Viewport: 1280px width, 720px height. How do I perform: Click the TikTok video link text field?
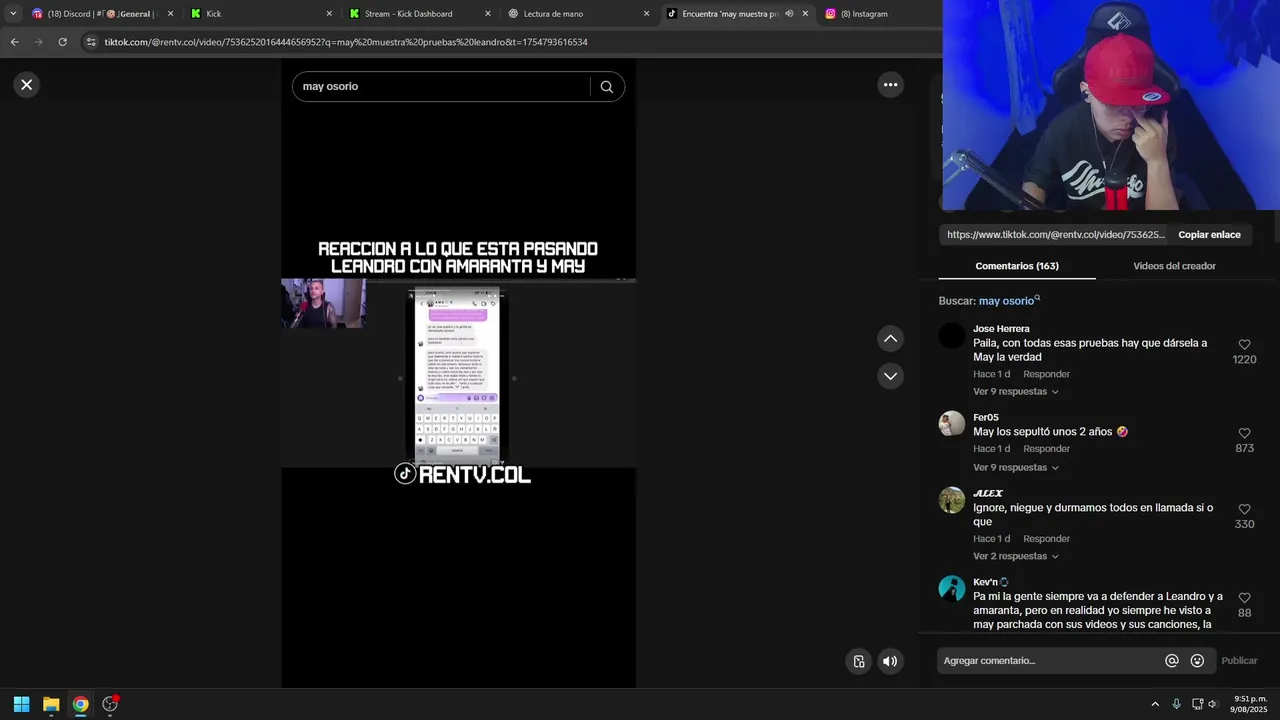pos(1055,235)
